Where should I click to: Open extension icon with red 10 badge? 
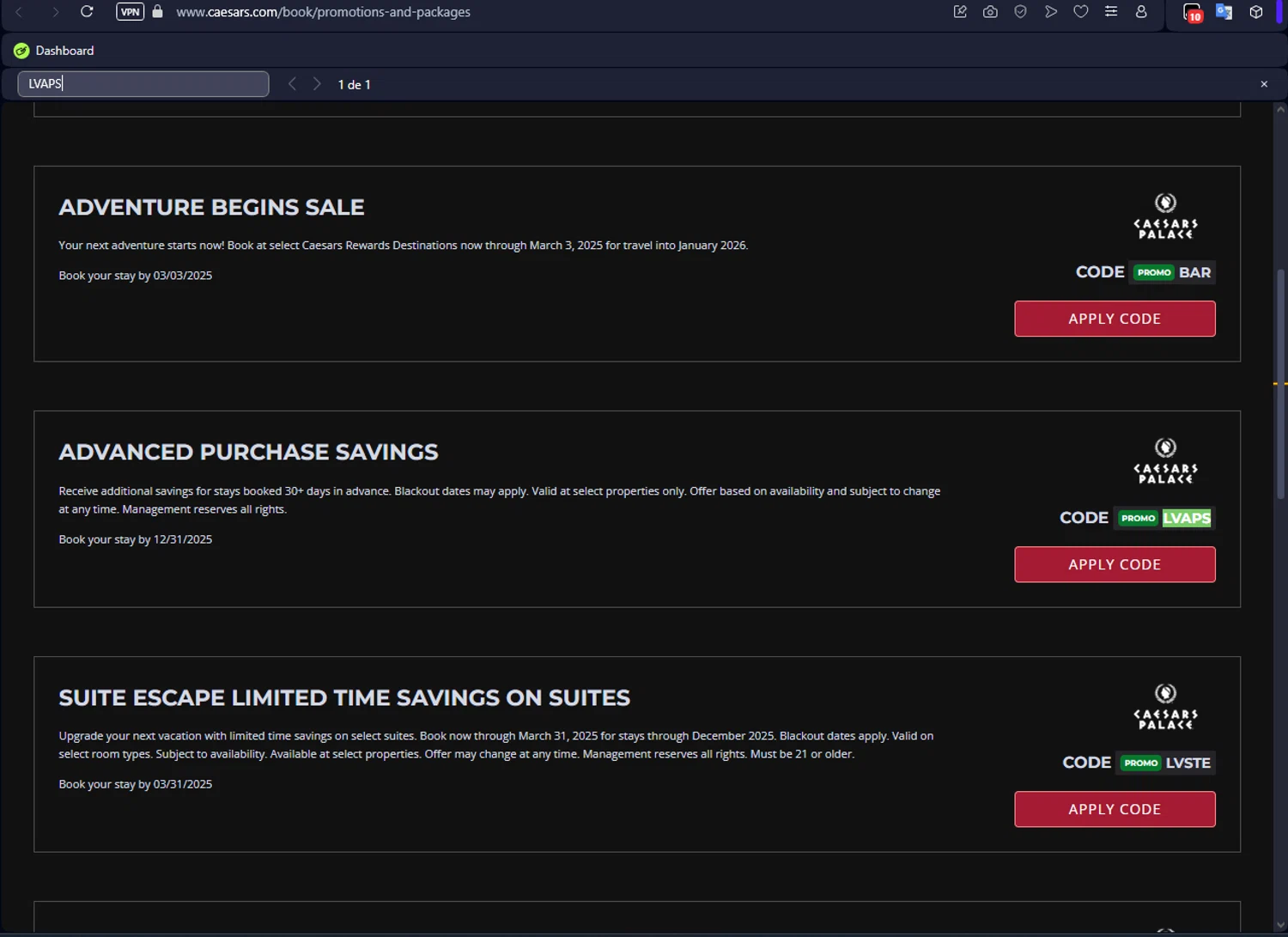[1193, 13]
